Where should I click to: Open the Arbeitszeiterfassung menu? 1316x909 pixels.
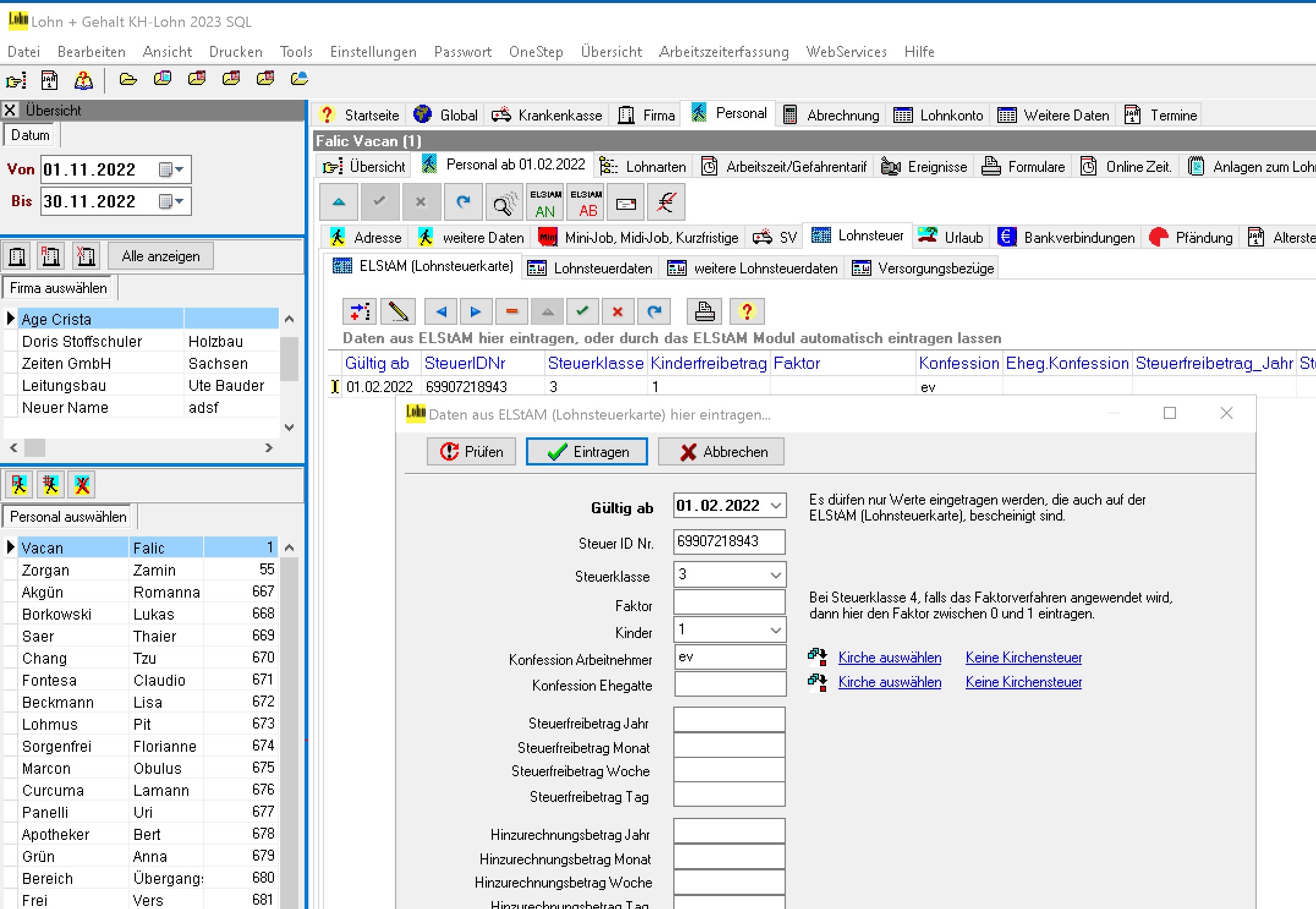[724, 52]
